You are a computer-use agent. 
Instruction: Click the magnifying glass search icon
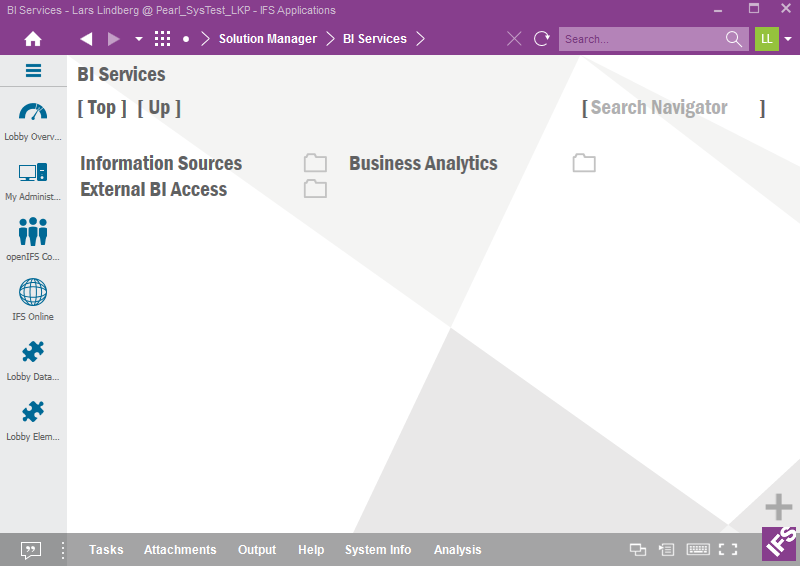click(x=734, y=39)
